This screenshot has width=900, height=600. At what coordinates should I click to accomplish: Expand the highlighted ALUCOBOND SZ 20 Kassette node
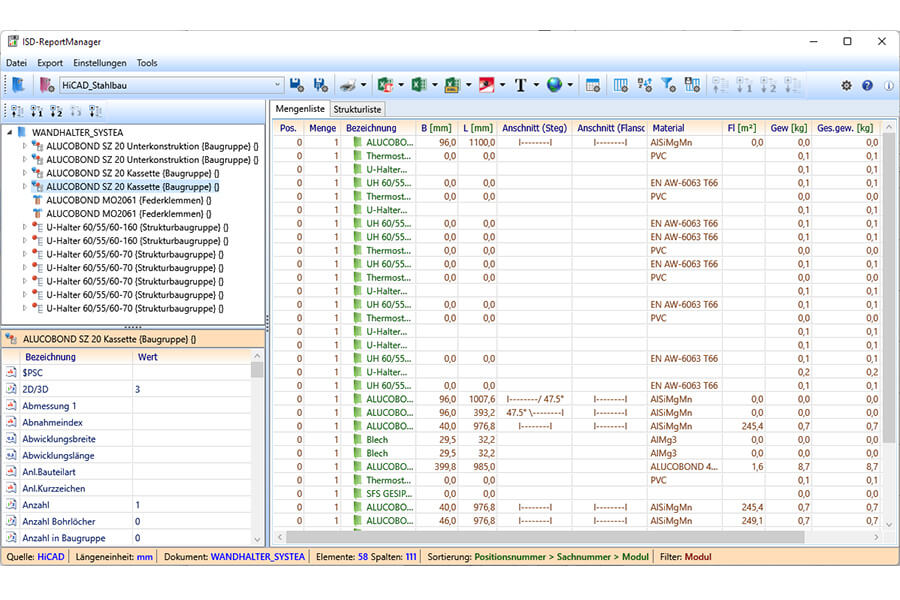tap(24, 187)
